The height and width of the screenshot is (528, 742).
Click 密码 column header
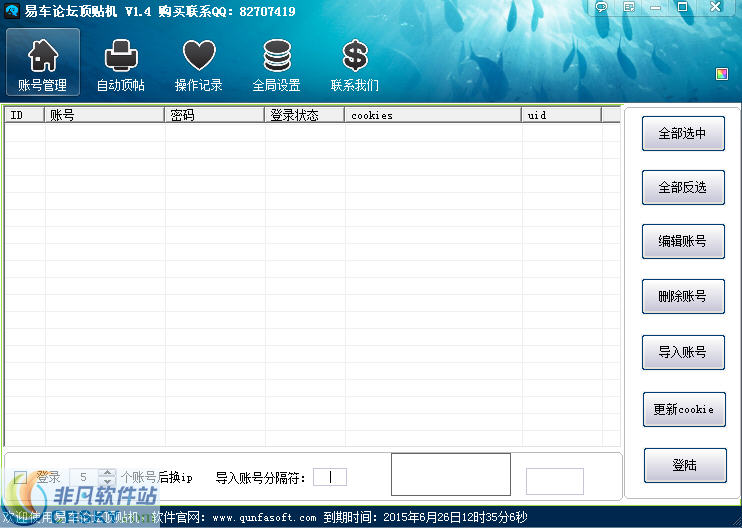(214, 115)
